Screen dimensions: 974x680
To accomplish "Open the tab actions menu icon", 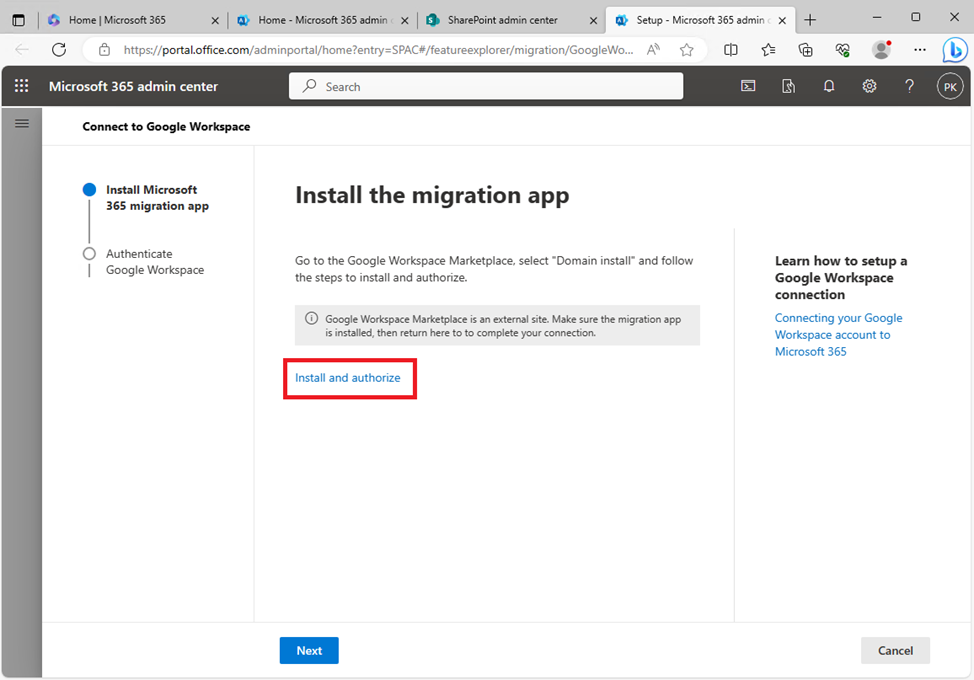I will (19, 20).
